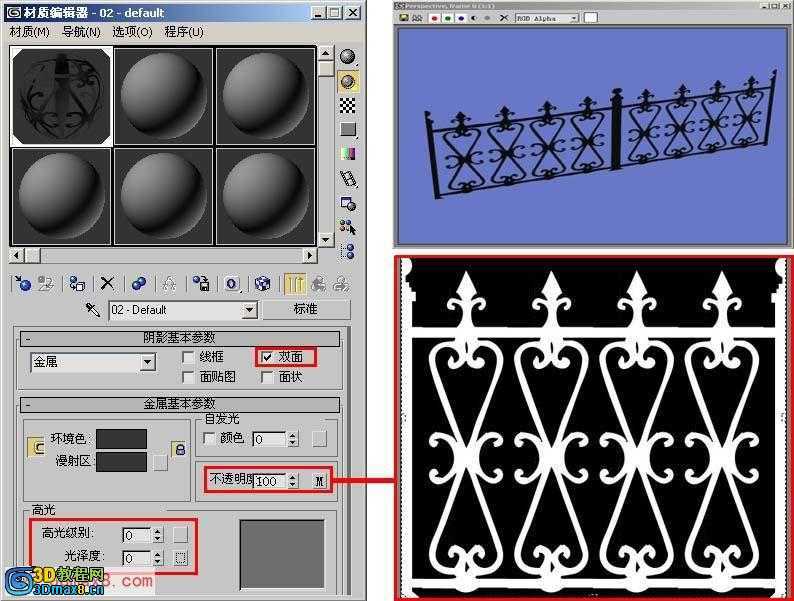Clear the render window with X icon
The width and height of the screenshot is (794, 601).
(x=503, y=18)
